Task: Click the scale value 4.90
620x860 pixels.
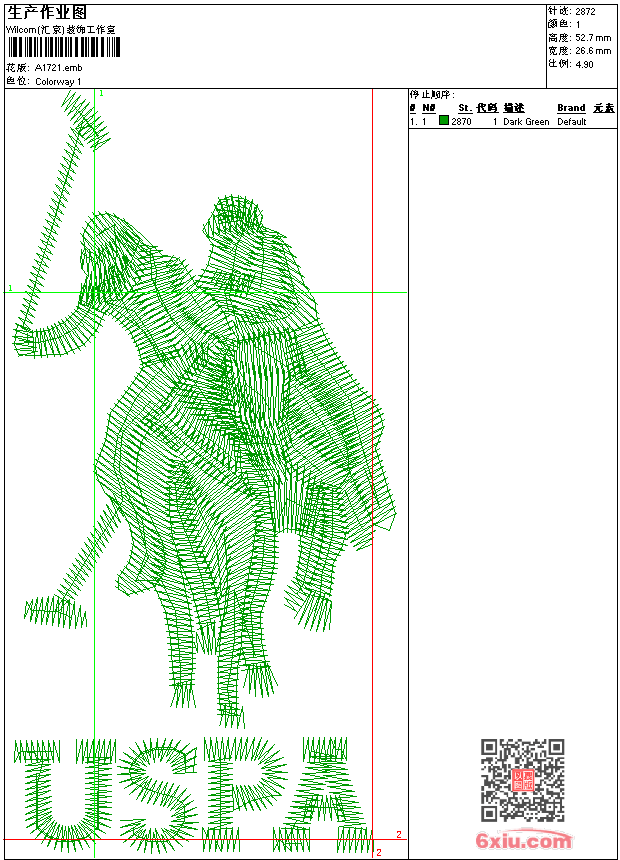Action: pos(584,64)
